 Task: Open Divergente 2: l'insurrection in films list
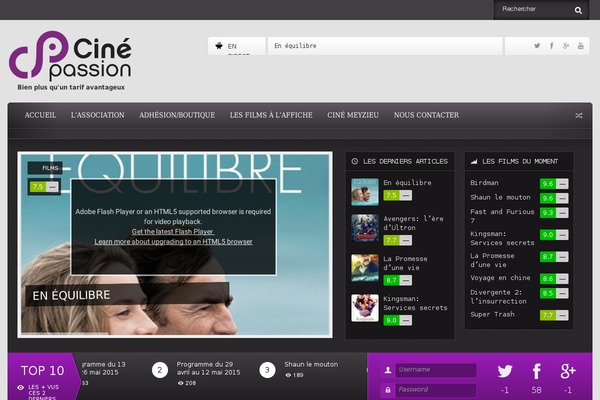pyautogui.click(x=498, y=297)
